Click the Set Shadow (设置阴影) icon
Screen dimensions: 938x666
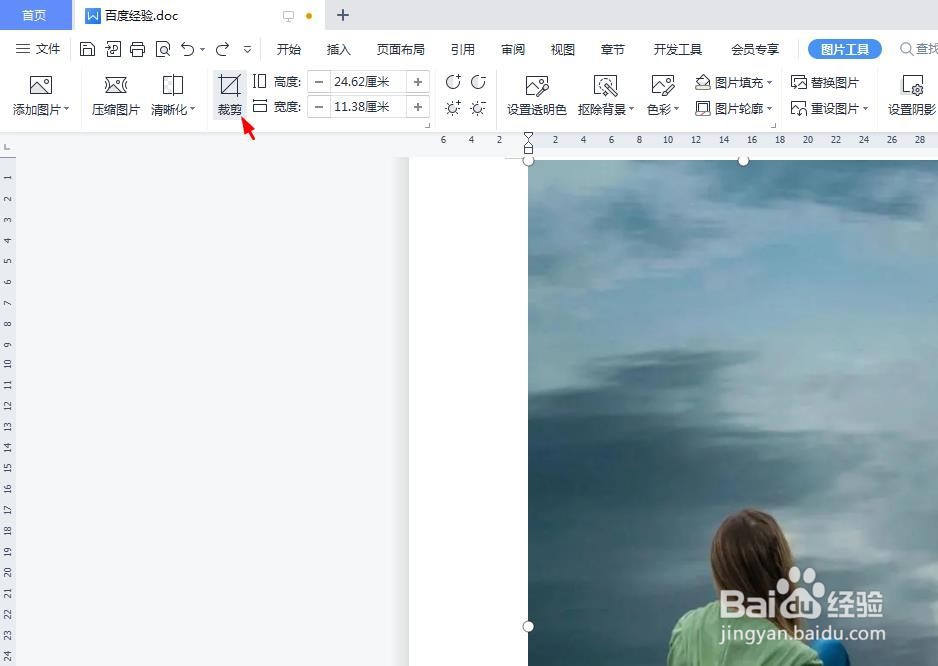tap(913, 86)
